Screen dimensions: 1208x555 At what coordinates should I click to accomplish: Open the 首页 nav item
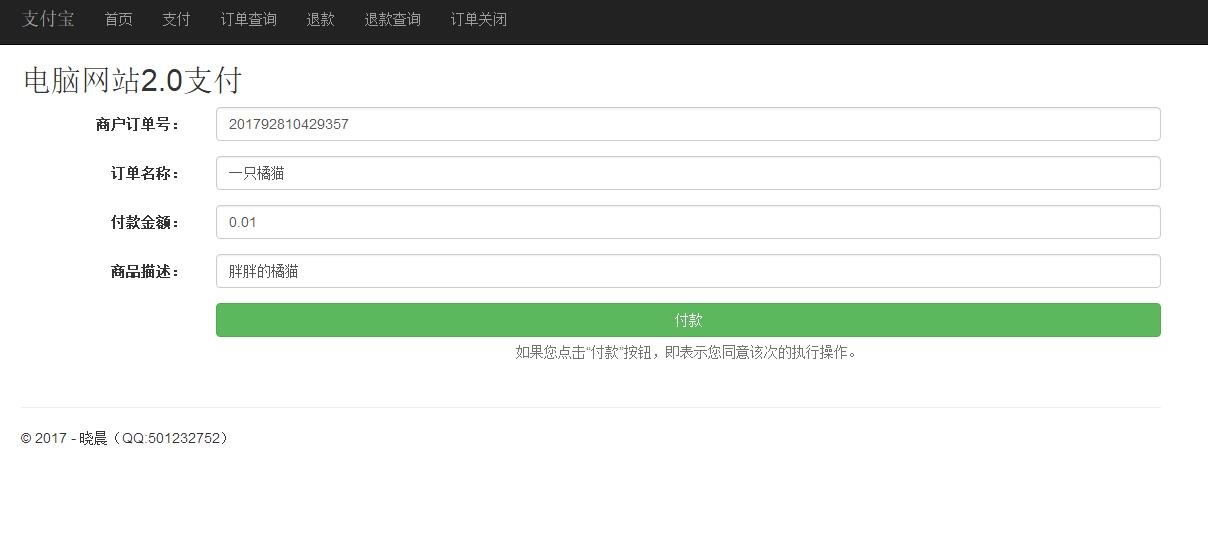coord(118,19)
